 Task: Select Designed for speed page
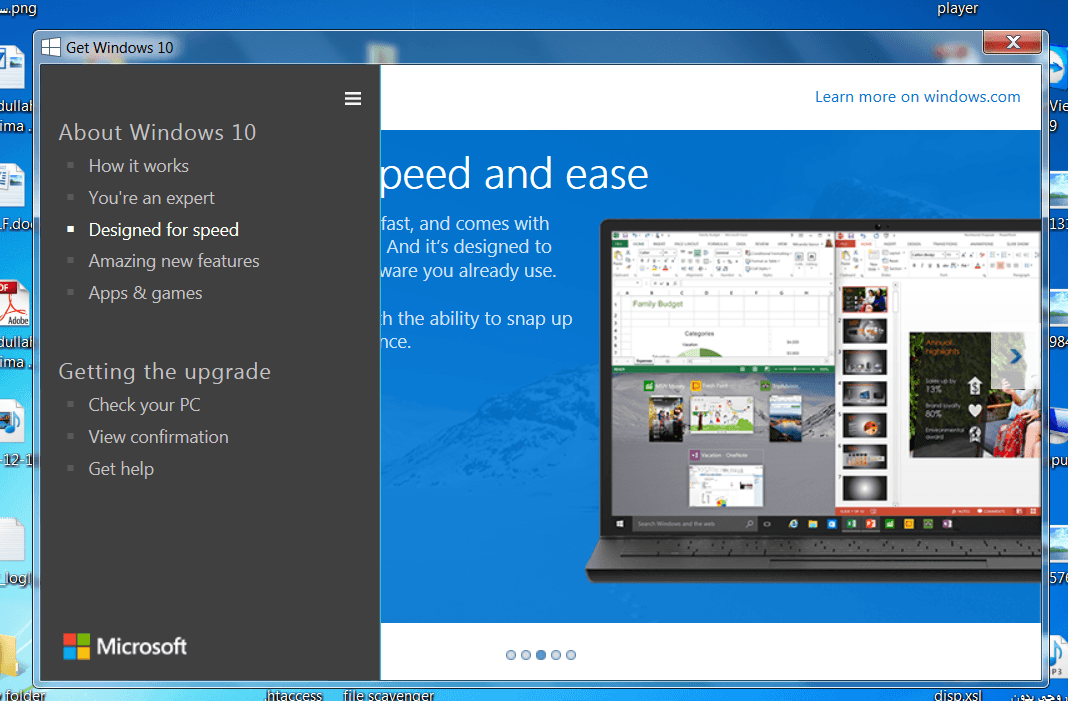[x=163, y=230]
